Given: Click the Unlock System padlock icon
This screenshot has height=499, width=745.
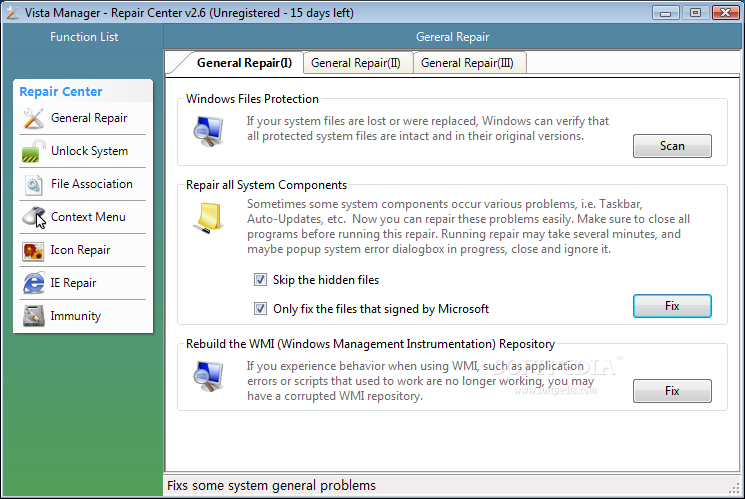Looking at the screenshot, I should pyautogui.click(x=33, y=151).
